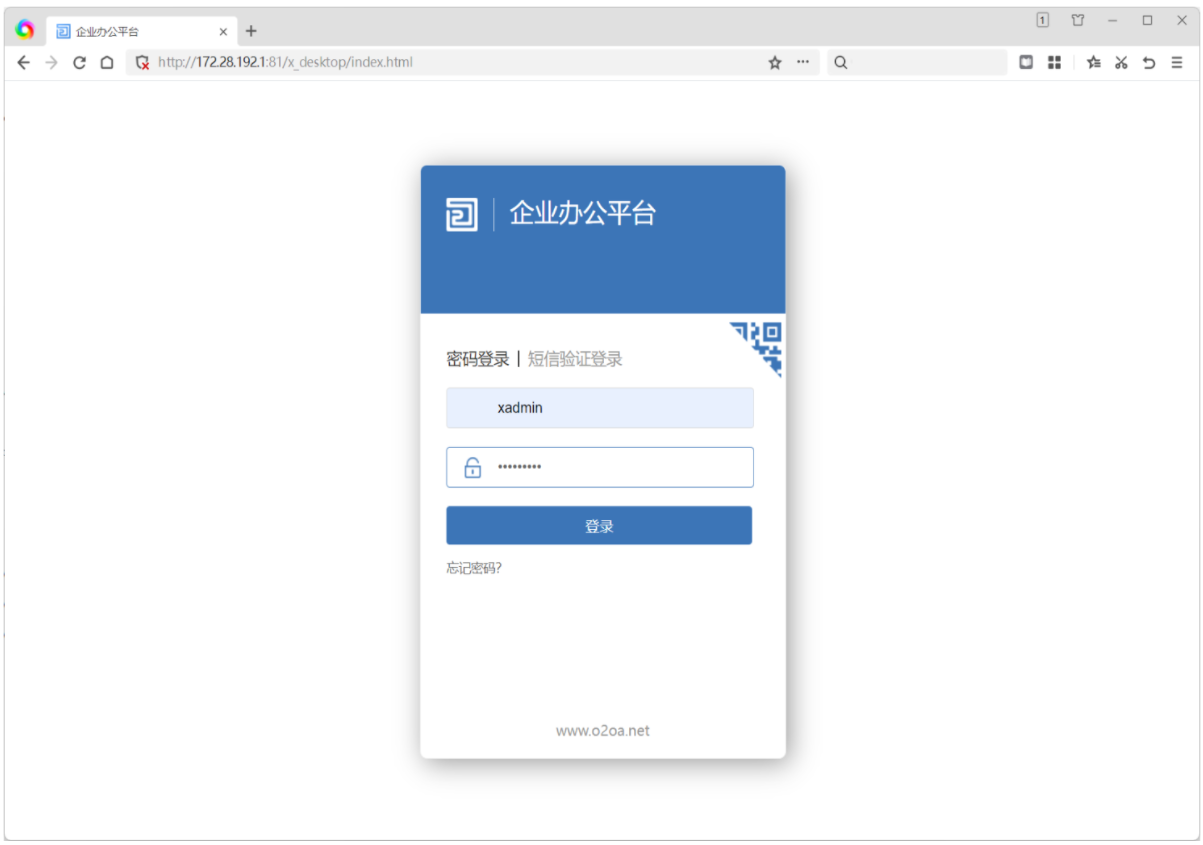
Task: Click the colorful browser logo icon
Action: point(25,30)
